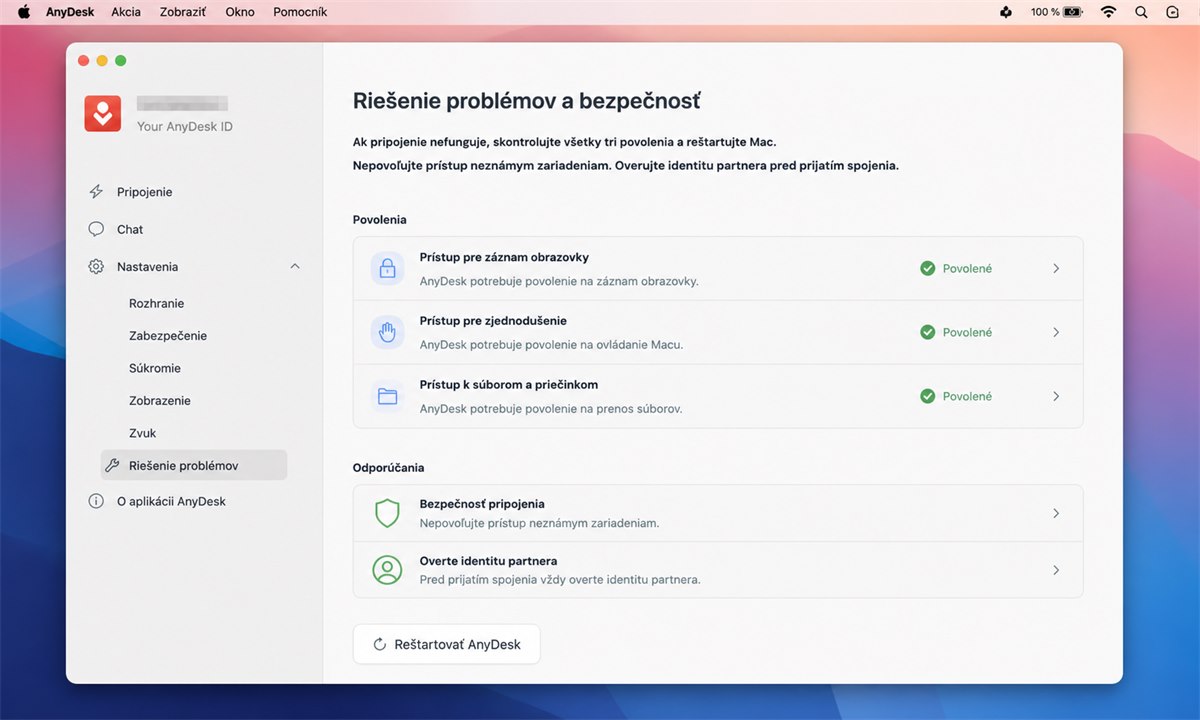This screenshot has width=1200, height=720.
Task: Open the Pomocník menu
Action: 300,12
